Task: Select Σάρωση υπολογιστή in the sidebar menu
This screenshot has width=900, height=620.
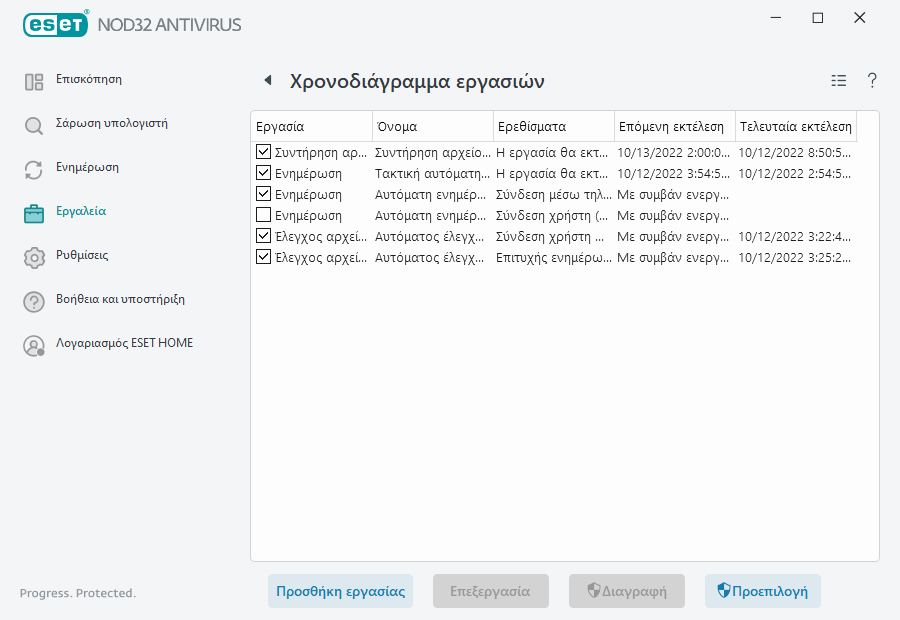Action: [x=110, y=123]
